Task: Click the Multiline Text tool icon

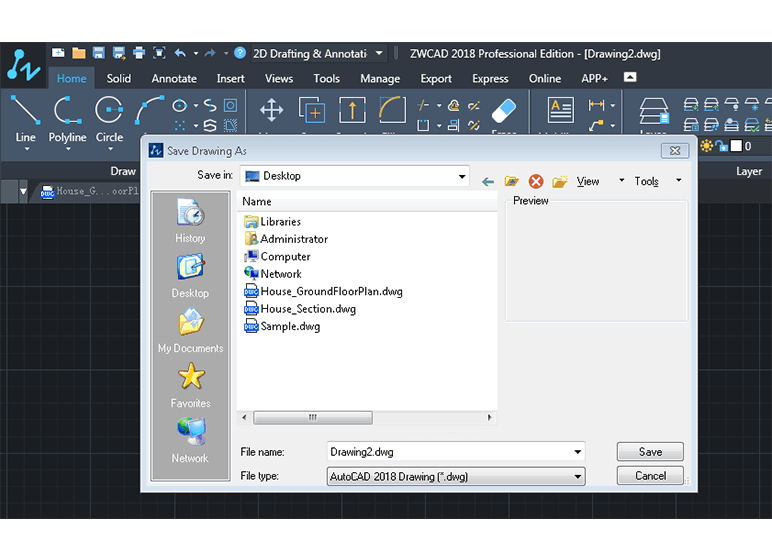Action: tap(560, 110)
